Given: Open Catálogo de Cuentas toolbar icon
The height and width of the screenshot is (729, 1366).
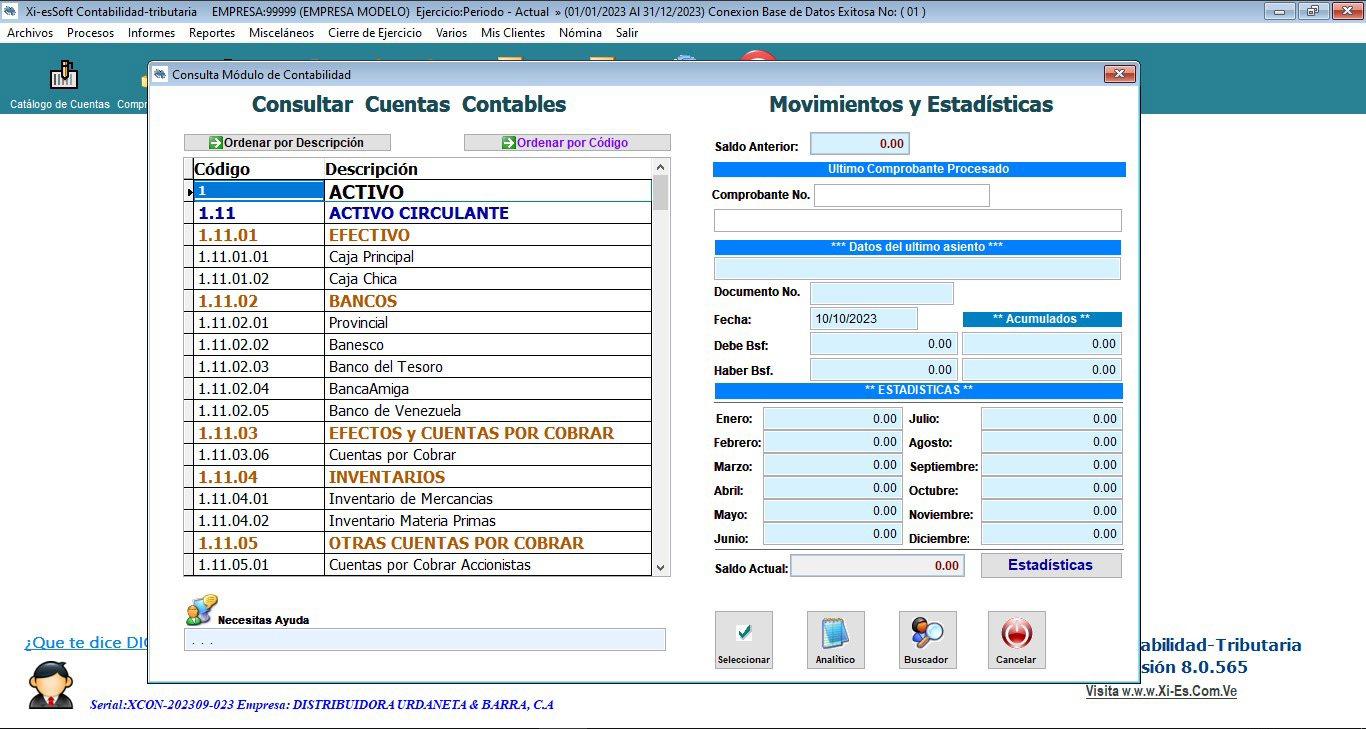Looking at the screenshot, I should pos(62,77).
